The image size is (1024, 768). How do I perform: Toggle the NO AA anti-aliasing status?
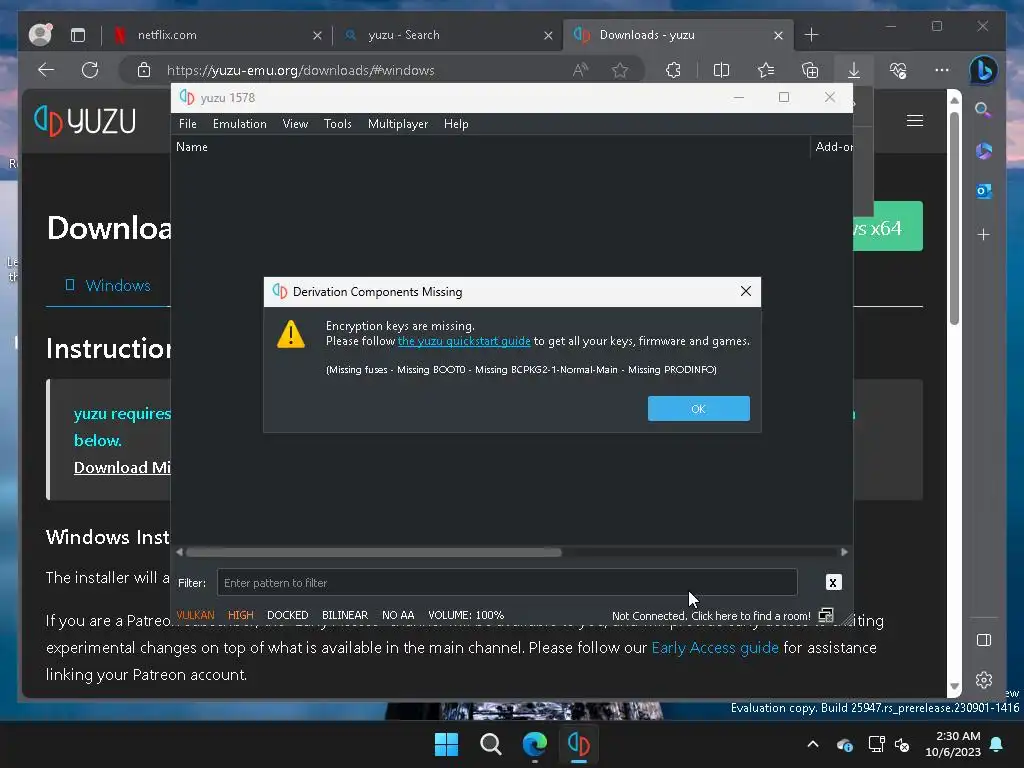[x=398, y=615]
